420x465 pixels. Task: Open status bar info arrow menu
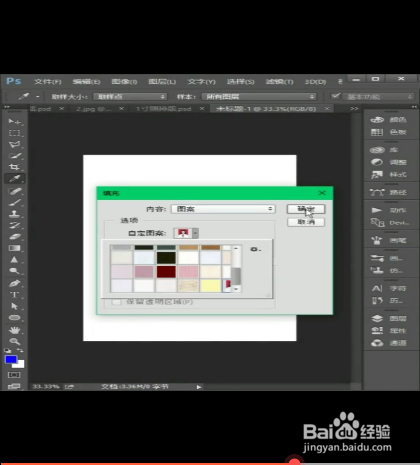199,387
